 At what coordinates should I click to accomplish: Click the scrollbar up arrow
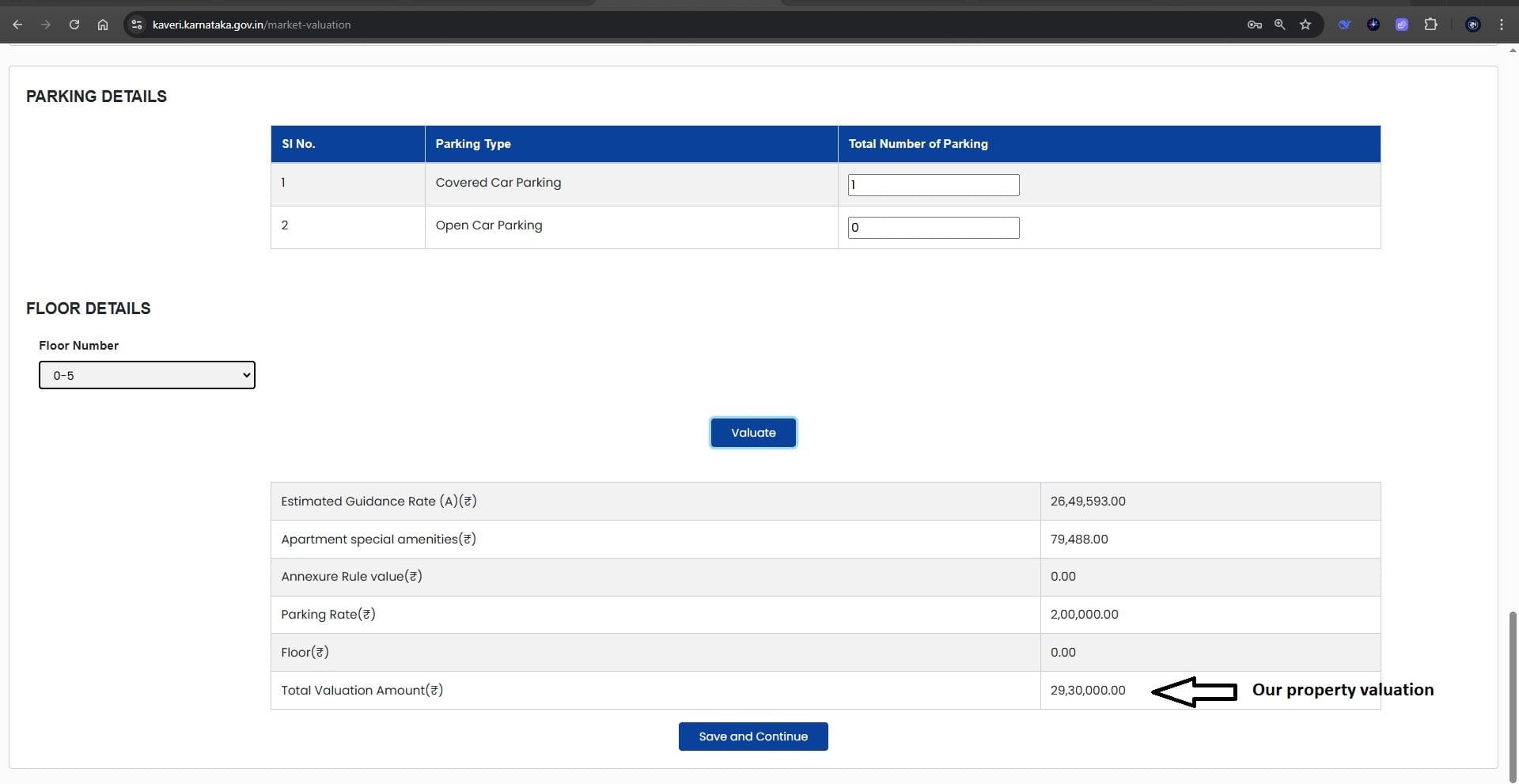(1513, 50)
